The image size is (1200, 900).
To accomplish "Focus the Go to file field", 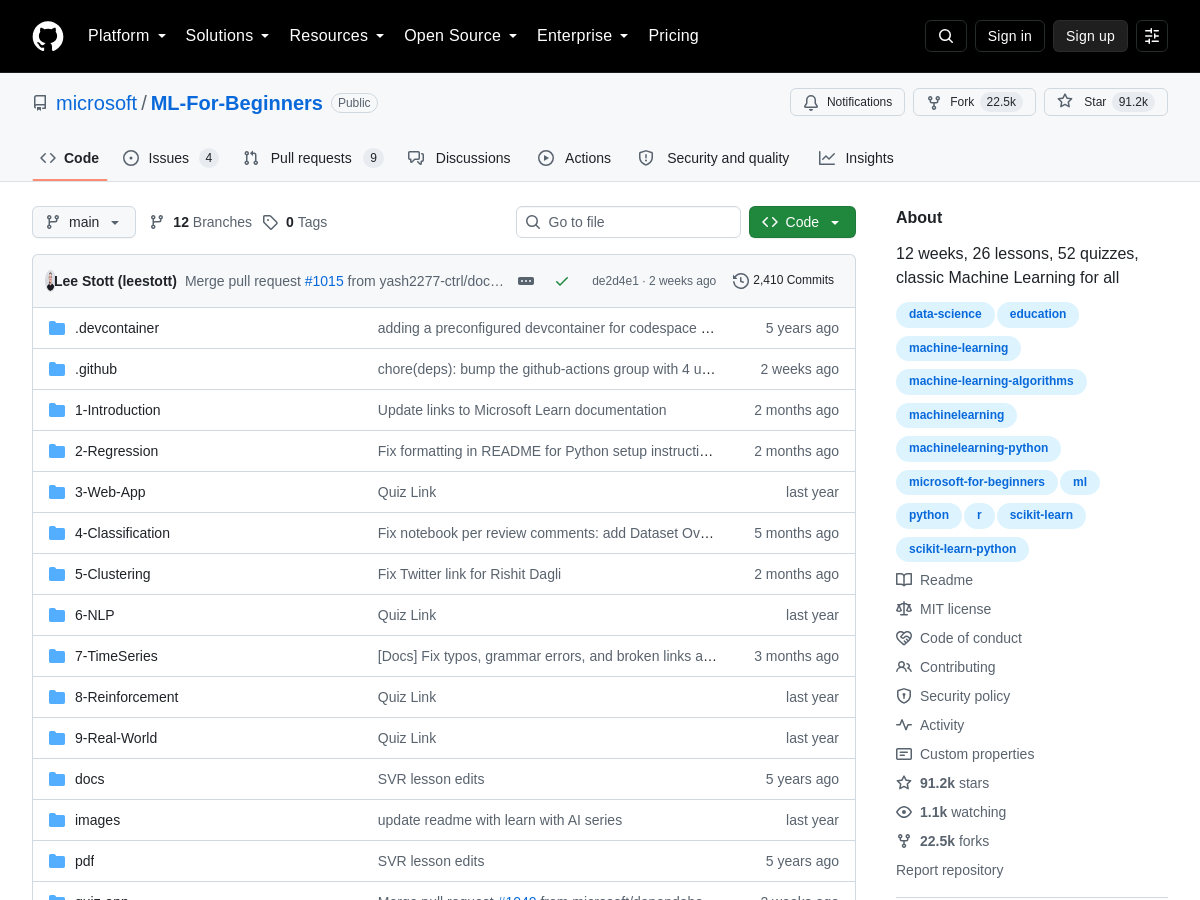I will 628,222.
